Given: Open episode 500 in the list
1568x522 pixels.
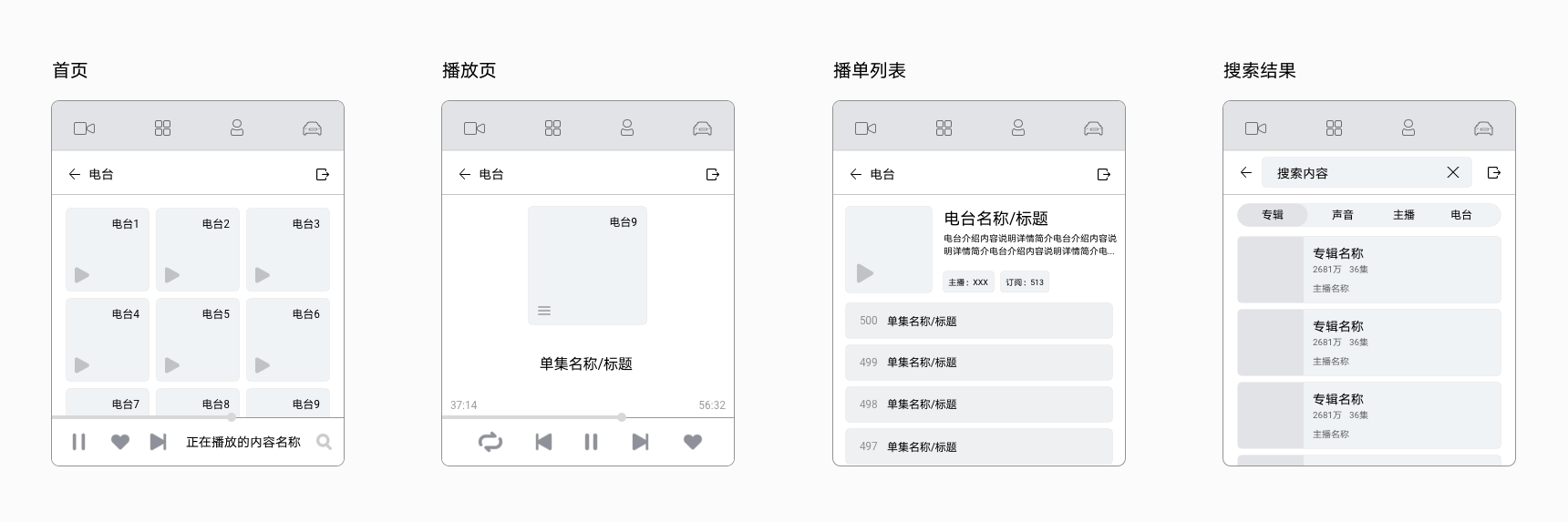Looking at the screenshot, I should pos(979,321).
